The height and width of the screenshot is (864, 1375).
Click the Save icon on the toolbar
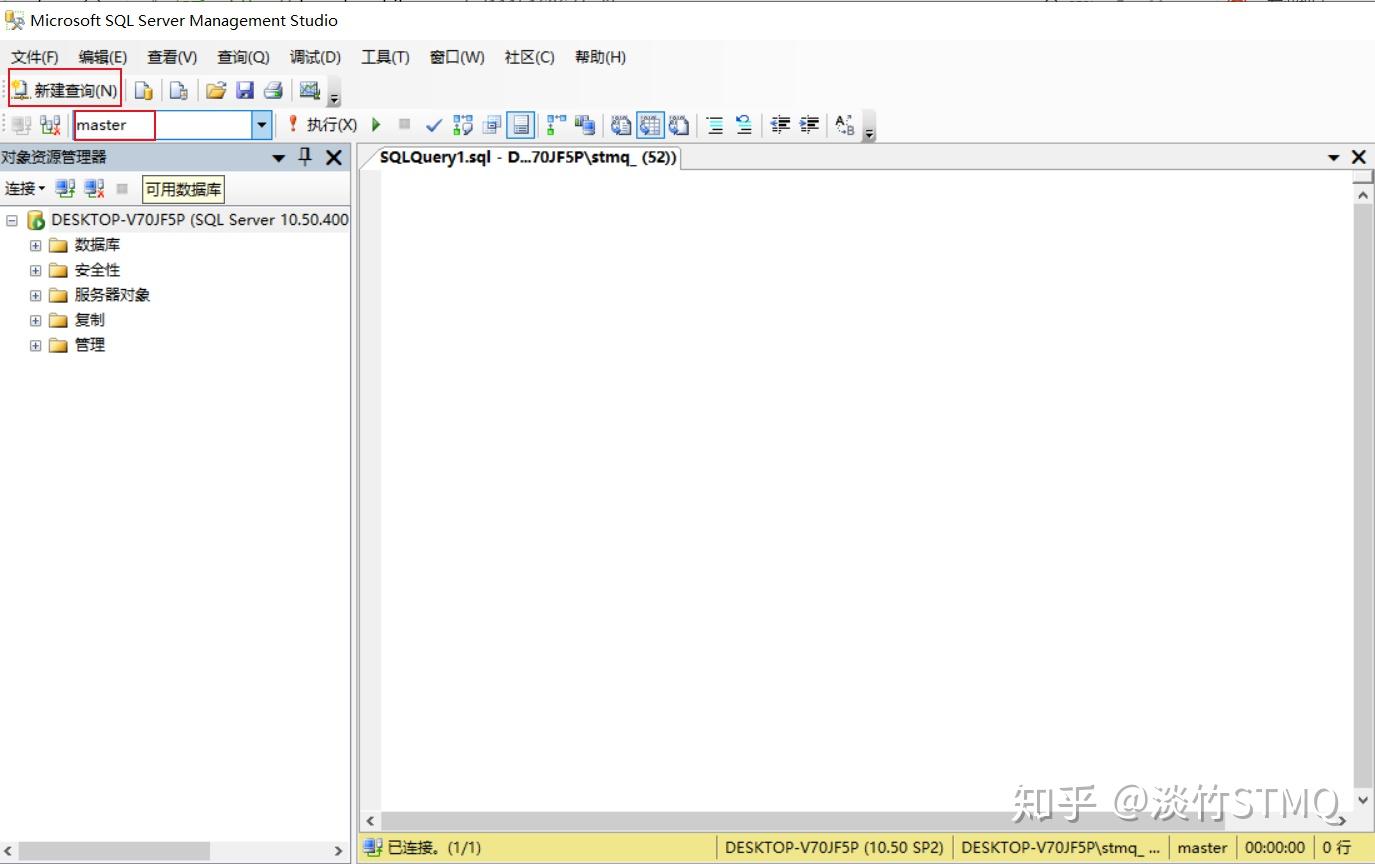point(246,90)
